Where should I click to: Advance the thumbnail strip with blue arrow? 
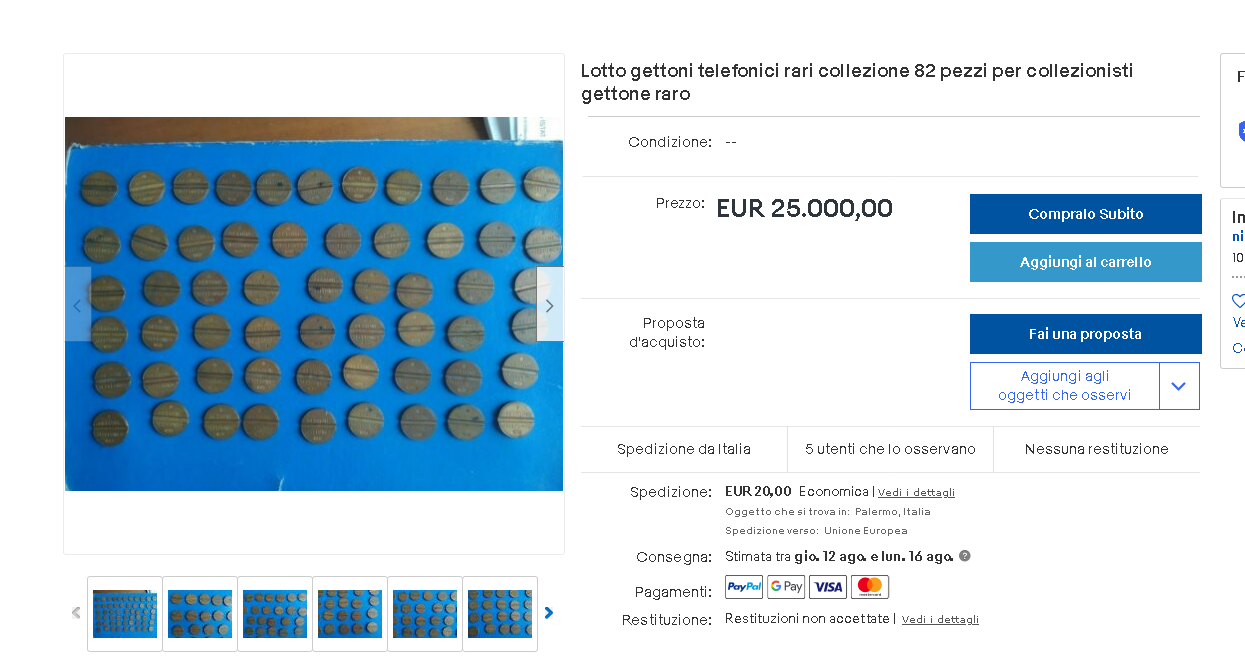tap(548, 613)
